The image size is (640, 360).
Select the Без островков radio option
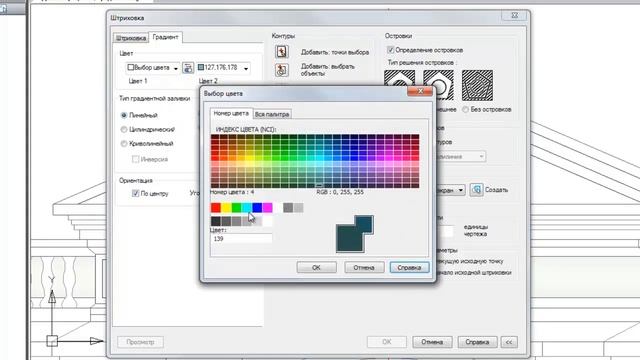pyautogui.click(x=465, y=109)
